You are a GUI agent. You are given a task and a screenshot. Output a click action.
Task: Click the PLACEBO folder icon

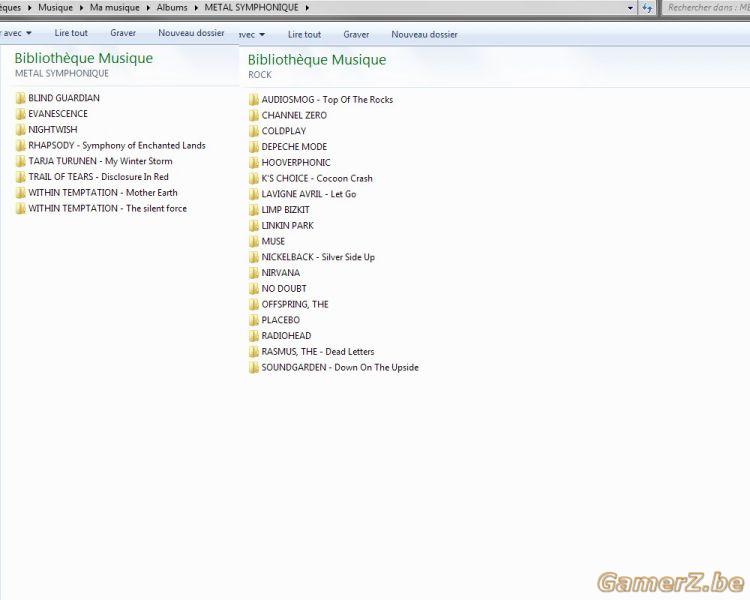254,321
